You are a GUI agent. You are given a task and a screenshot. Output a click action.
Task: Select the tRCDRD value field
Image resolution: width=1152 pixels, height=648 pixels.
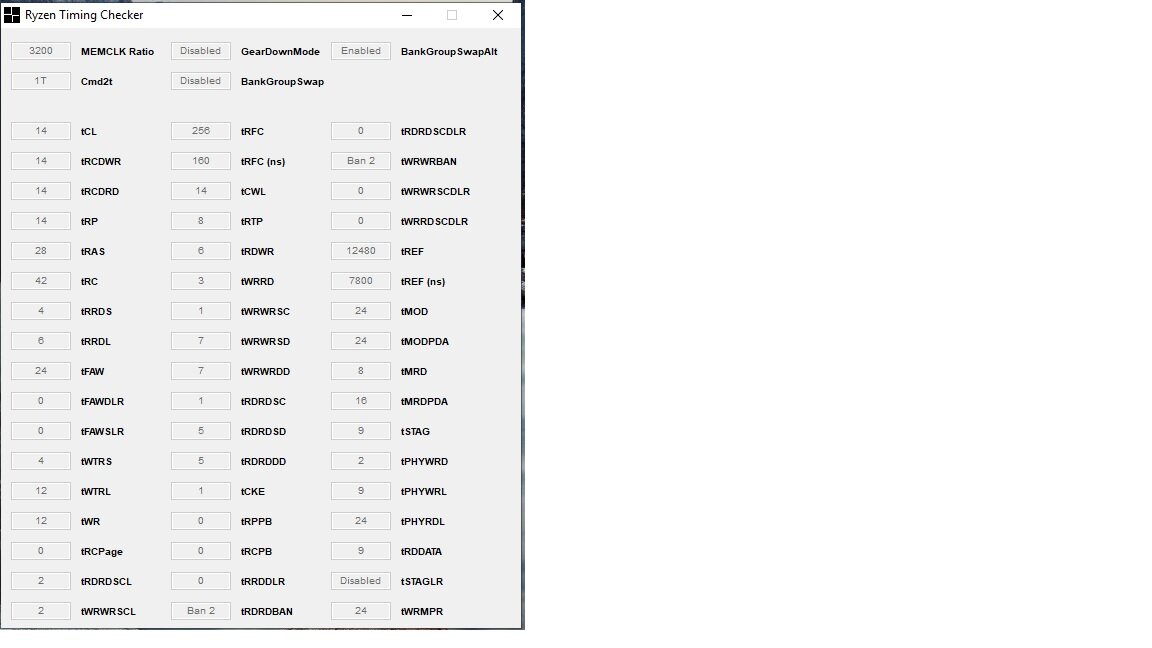pos(41,191)
